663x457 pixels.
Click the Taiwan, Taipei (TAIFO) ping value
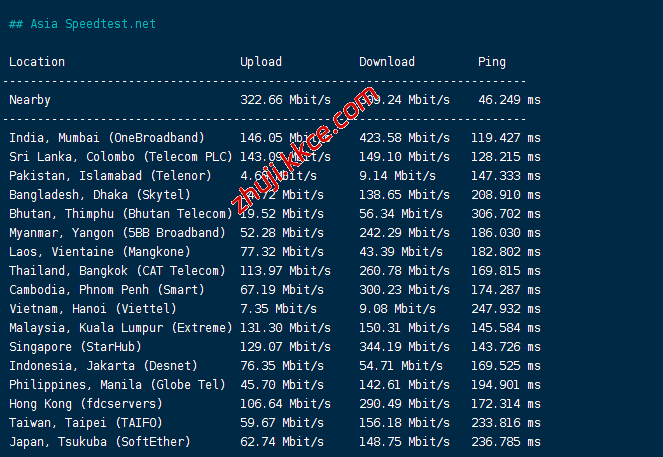click(506, 423)
